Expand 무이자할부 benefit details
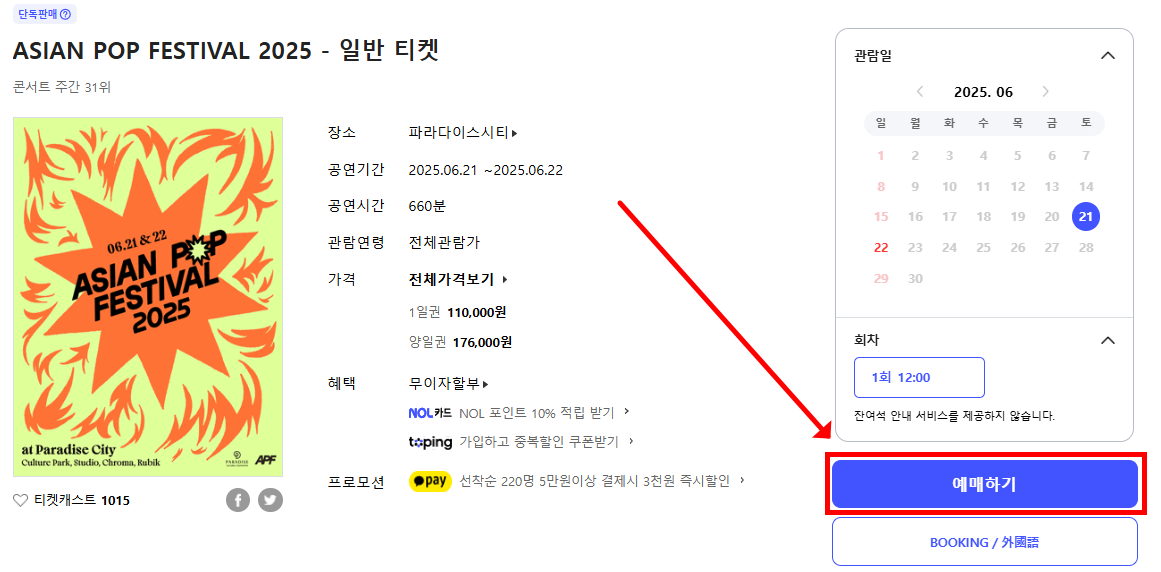The width and height of the screenshot is (1161, 572). pos(449,384)
